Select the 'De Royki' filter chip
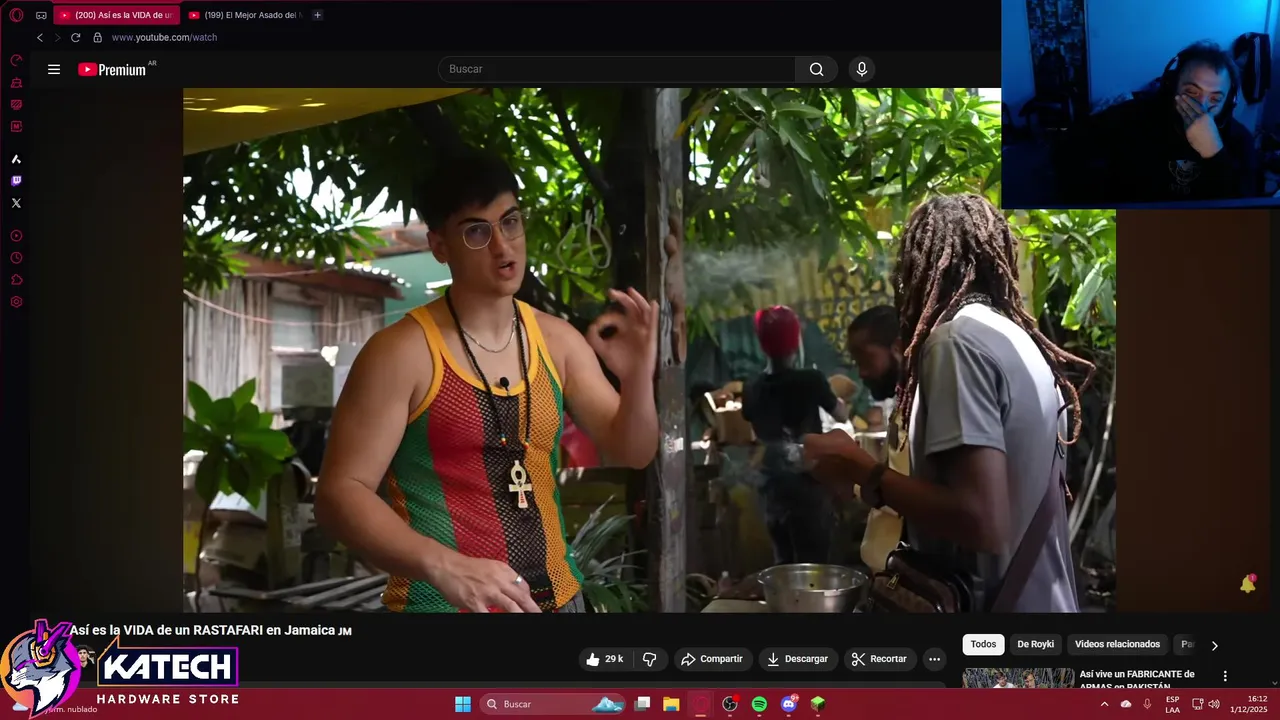The image size is (1280, 720). coord(1035,644)
